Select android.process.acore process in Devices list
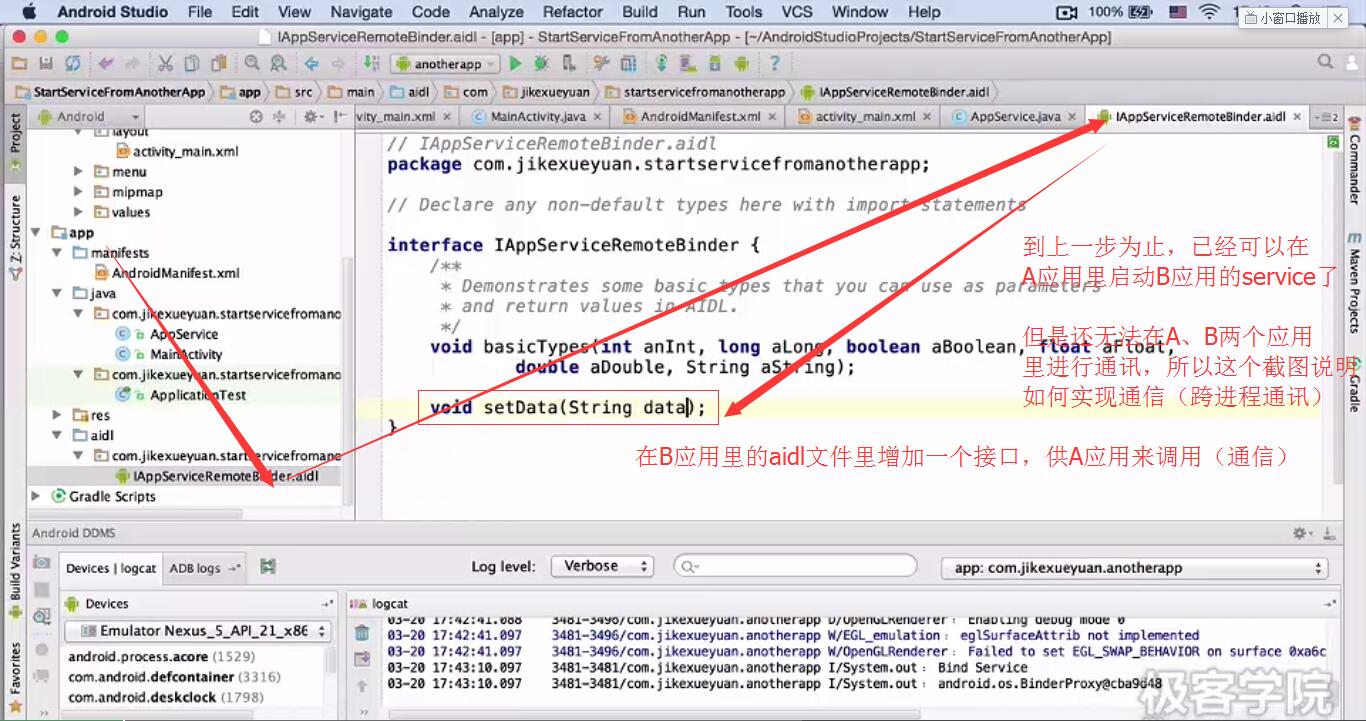 click(162, 657)
